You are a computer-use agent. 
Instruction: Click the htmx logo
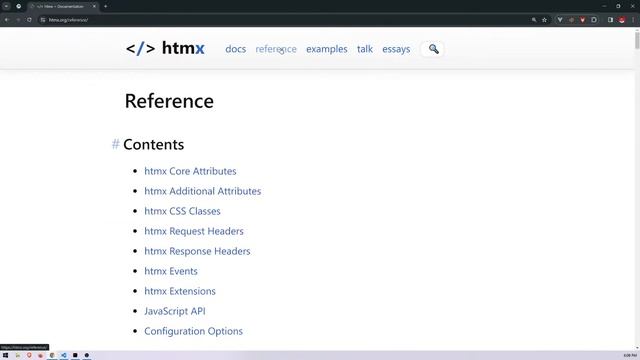tap(165, 48)
